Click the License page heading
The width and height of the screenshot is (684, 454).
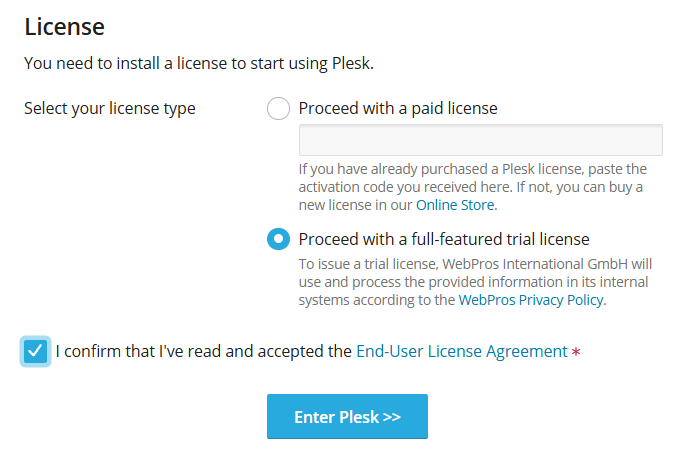click(x=65, y=27)
